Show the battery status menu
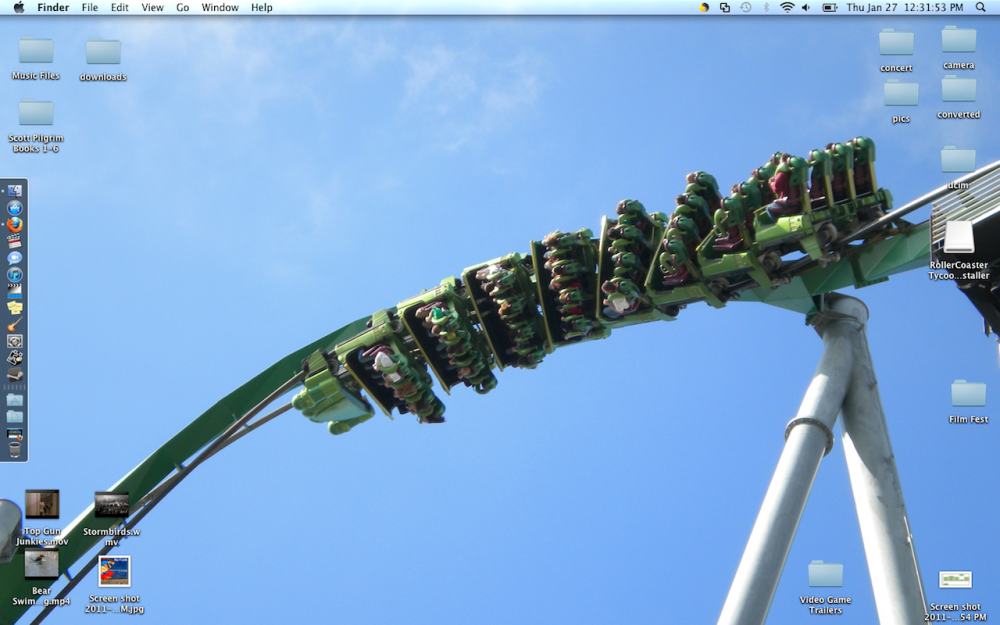 tap(829, 7)
